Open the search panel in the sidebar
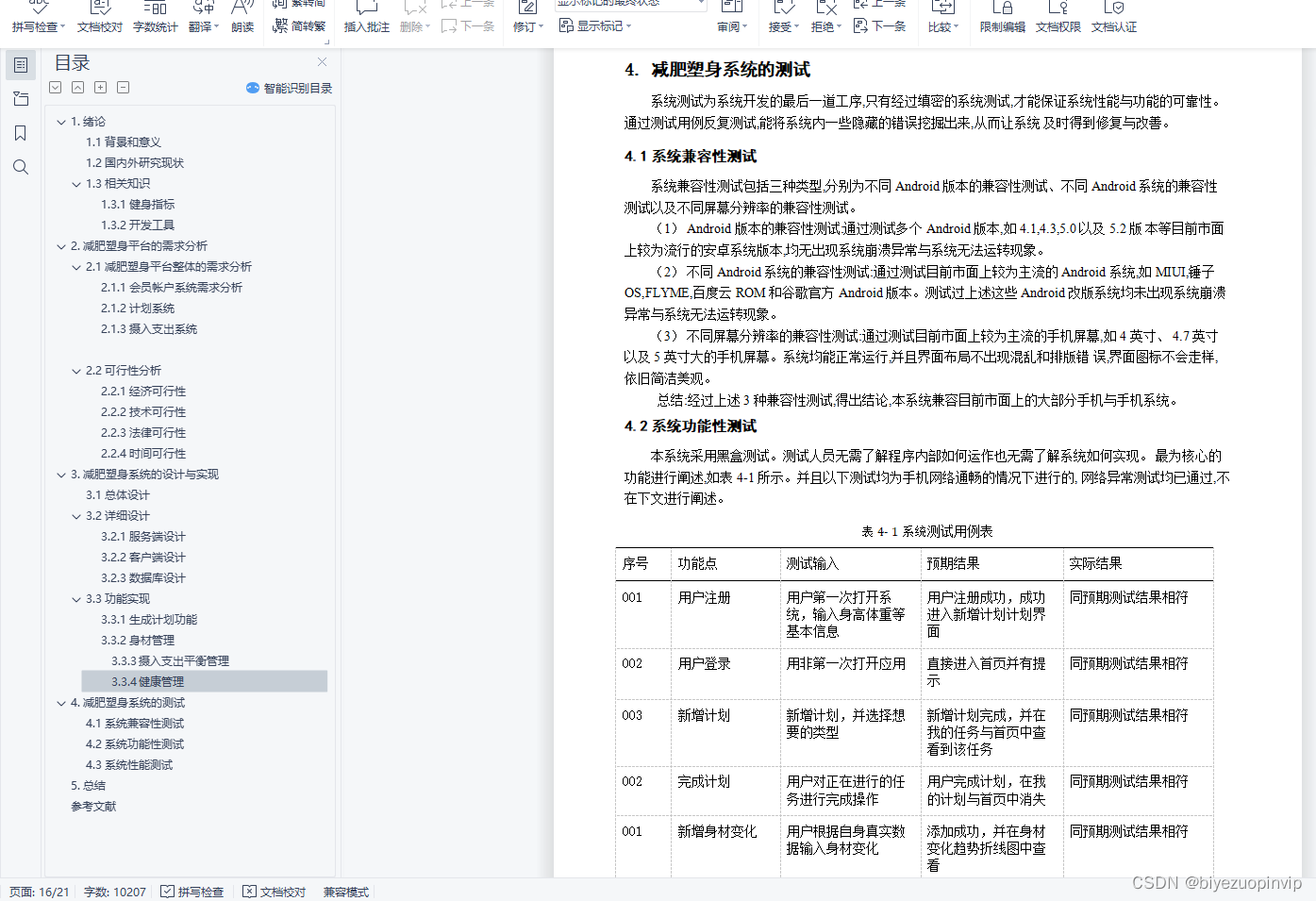The image size is (1316, 901). pos(21,167)
